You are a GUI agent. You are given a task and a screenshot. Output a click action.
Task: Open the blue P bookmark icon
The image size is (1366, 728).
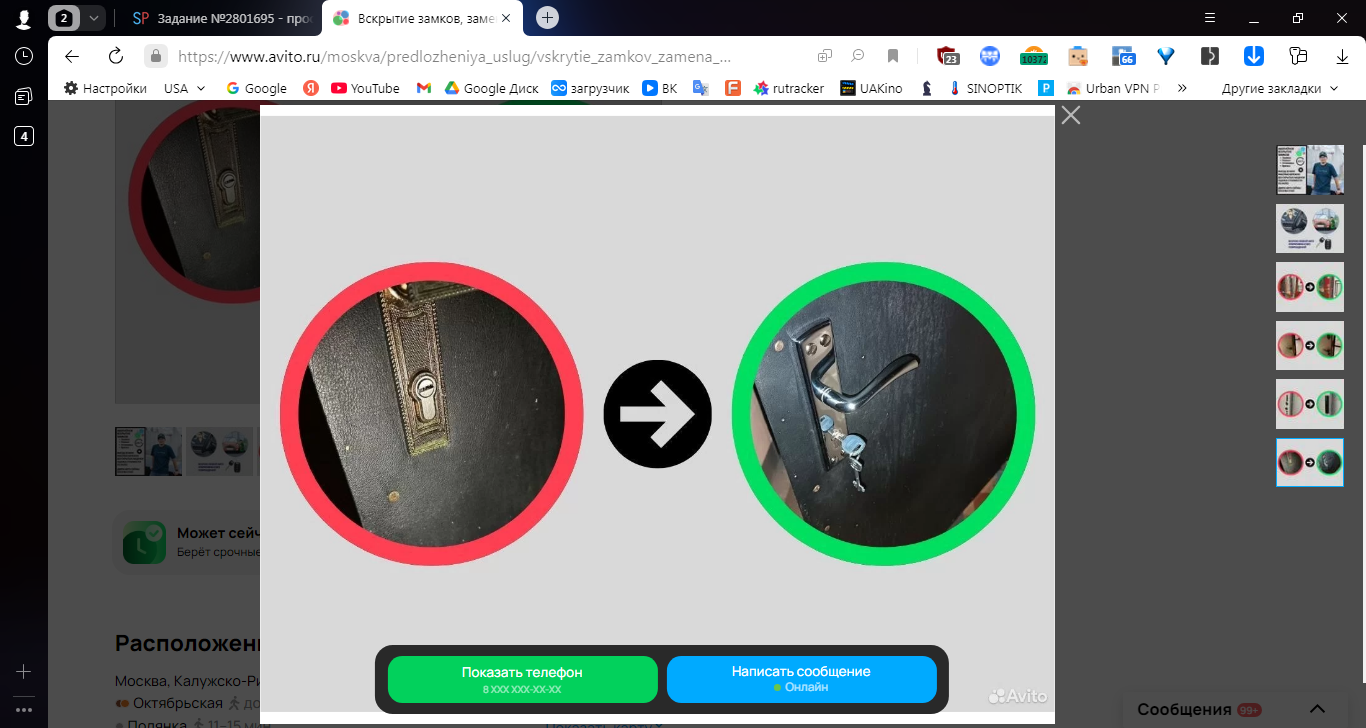coord(1046,88)
